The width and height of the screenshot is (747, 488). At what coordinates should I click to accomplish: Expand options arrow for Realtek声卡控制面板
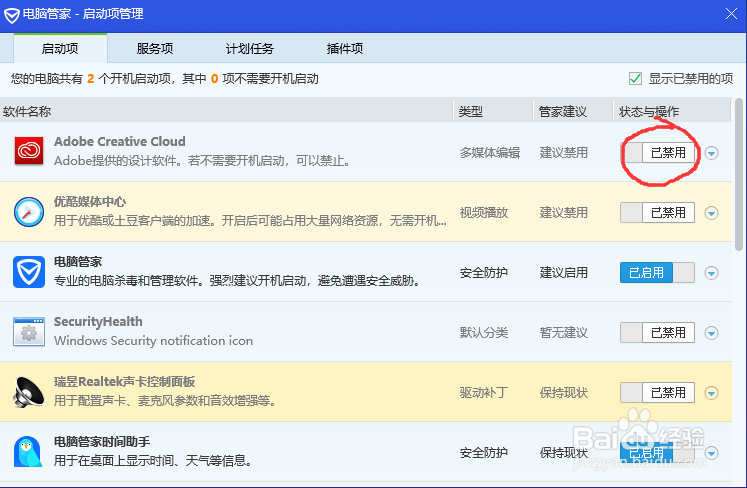pos(712,393)
